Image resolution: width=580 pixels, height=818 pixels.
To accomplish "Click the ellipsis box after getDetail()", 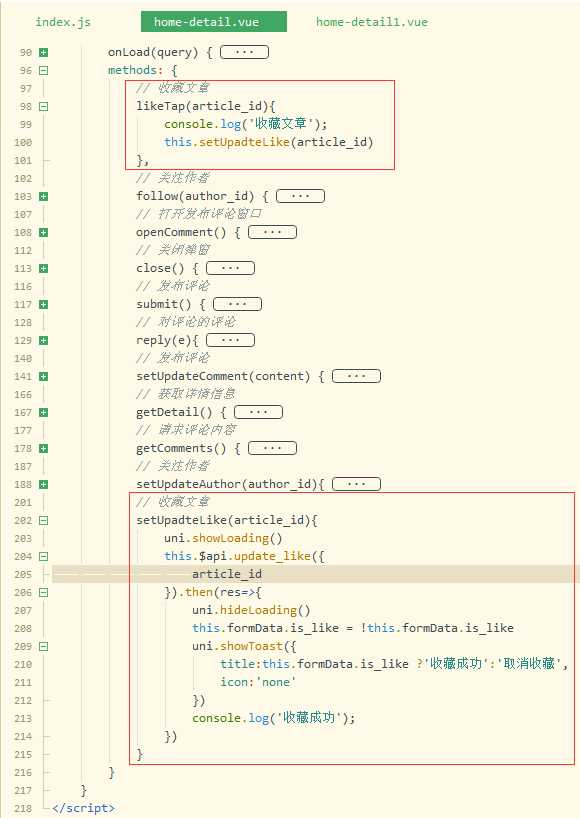I will (x=258, y=412).
